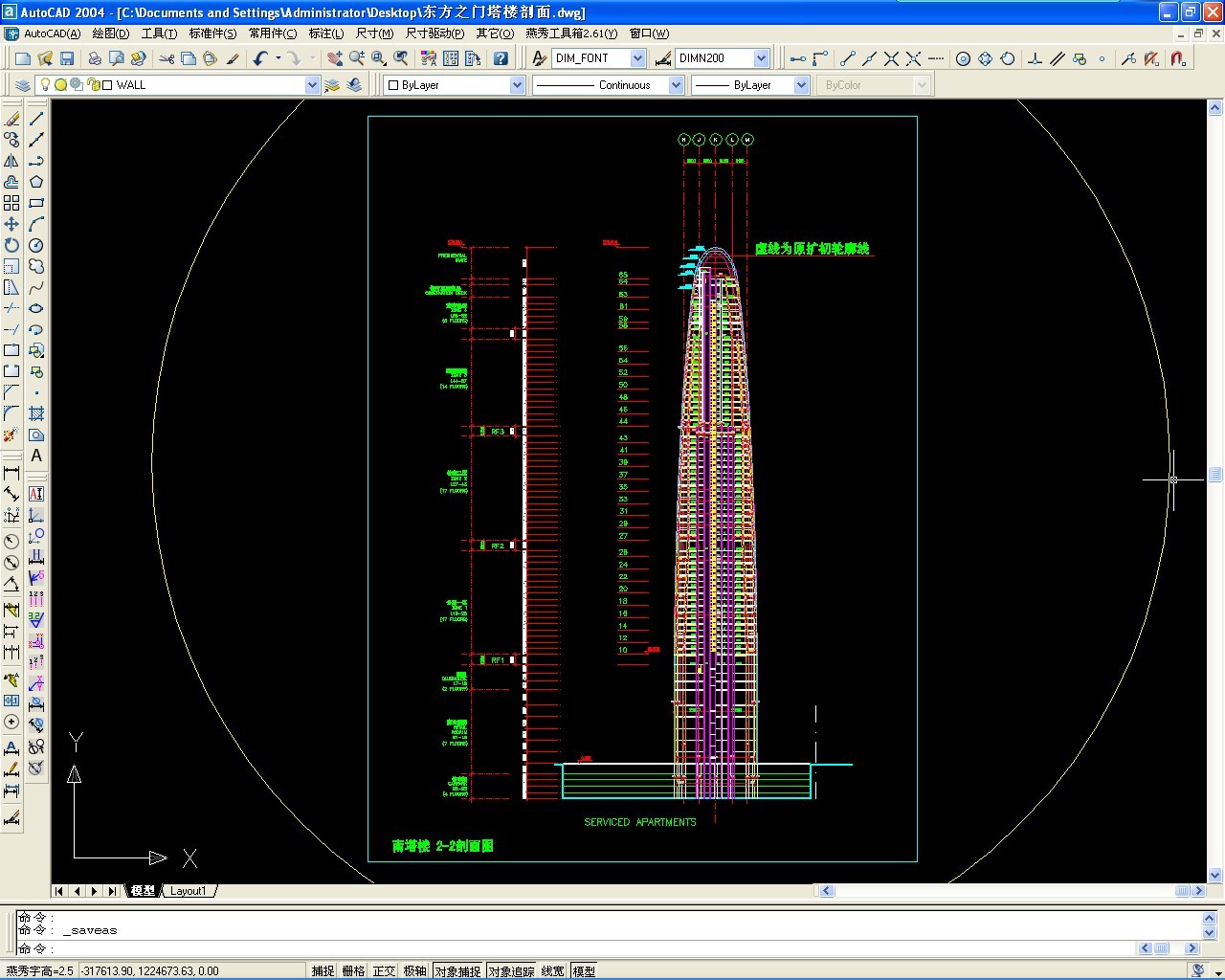Open the ByColor plot style dropdown
This screenshot has width=1225, height=980.
tap(921, 85)
